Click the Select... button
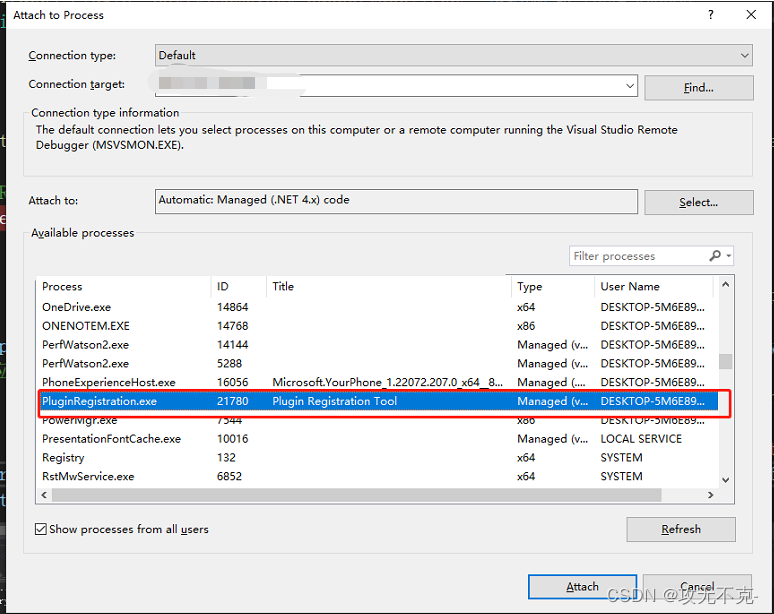Screen dimensions: 774x614 698,202
